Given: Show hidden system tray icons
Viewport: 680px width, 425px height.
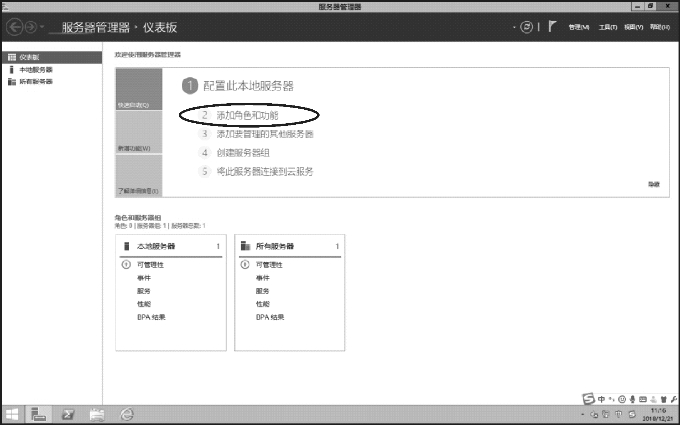Looking at the screenshot, I should pyautogui.click(x=583, y=415).
